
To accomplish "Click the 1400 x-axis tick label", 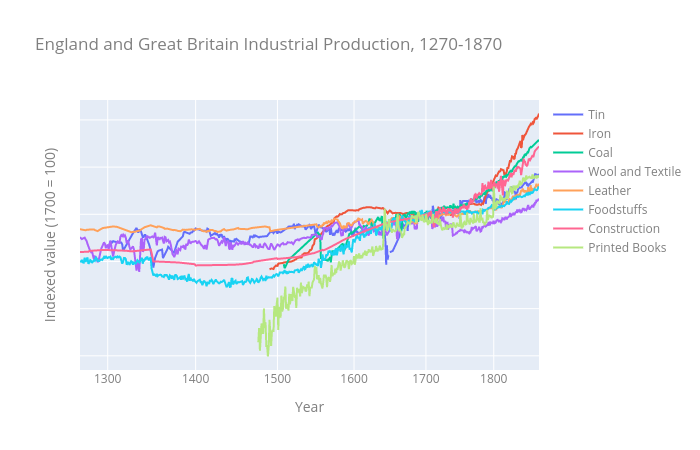I will click(x=196, y=379).
